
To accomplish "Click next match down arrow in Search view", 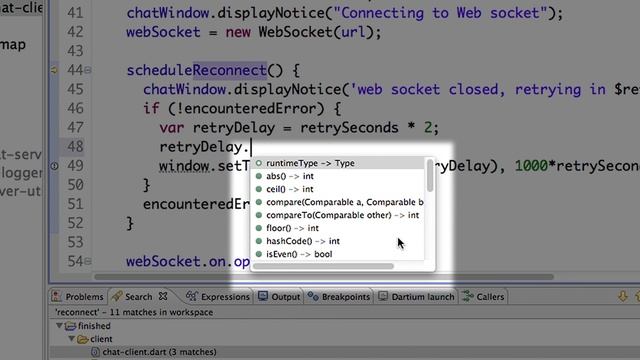I will [x=622, y=296].
